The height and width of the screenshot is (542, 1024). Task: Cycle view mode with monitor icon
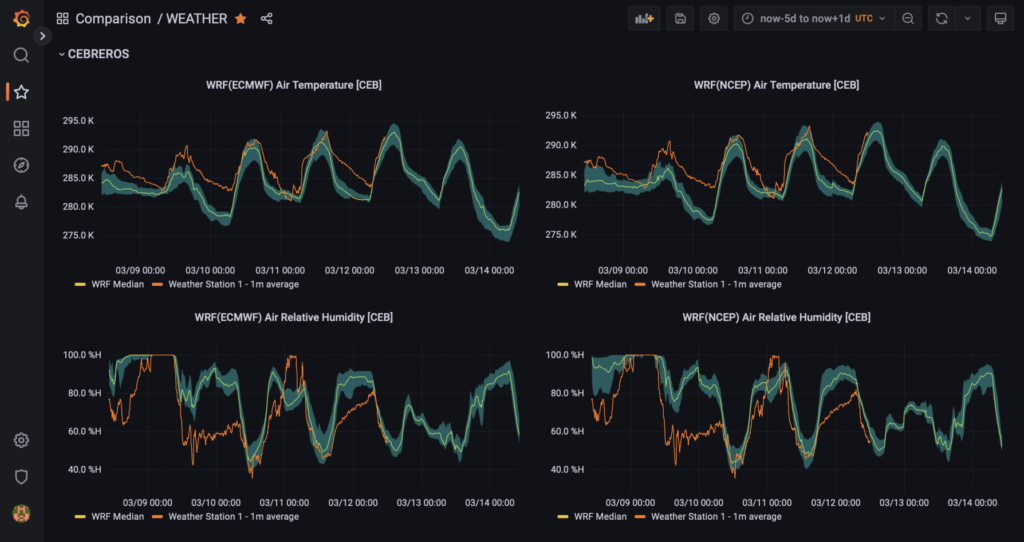click(x=1000, y=19)
